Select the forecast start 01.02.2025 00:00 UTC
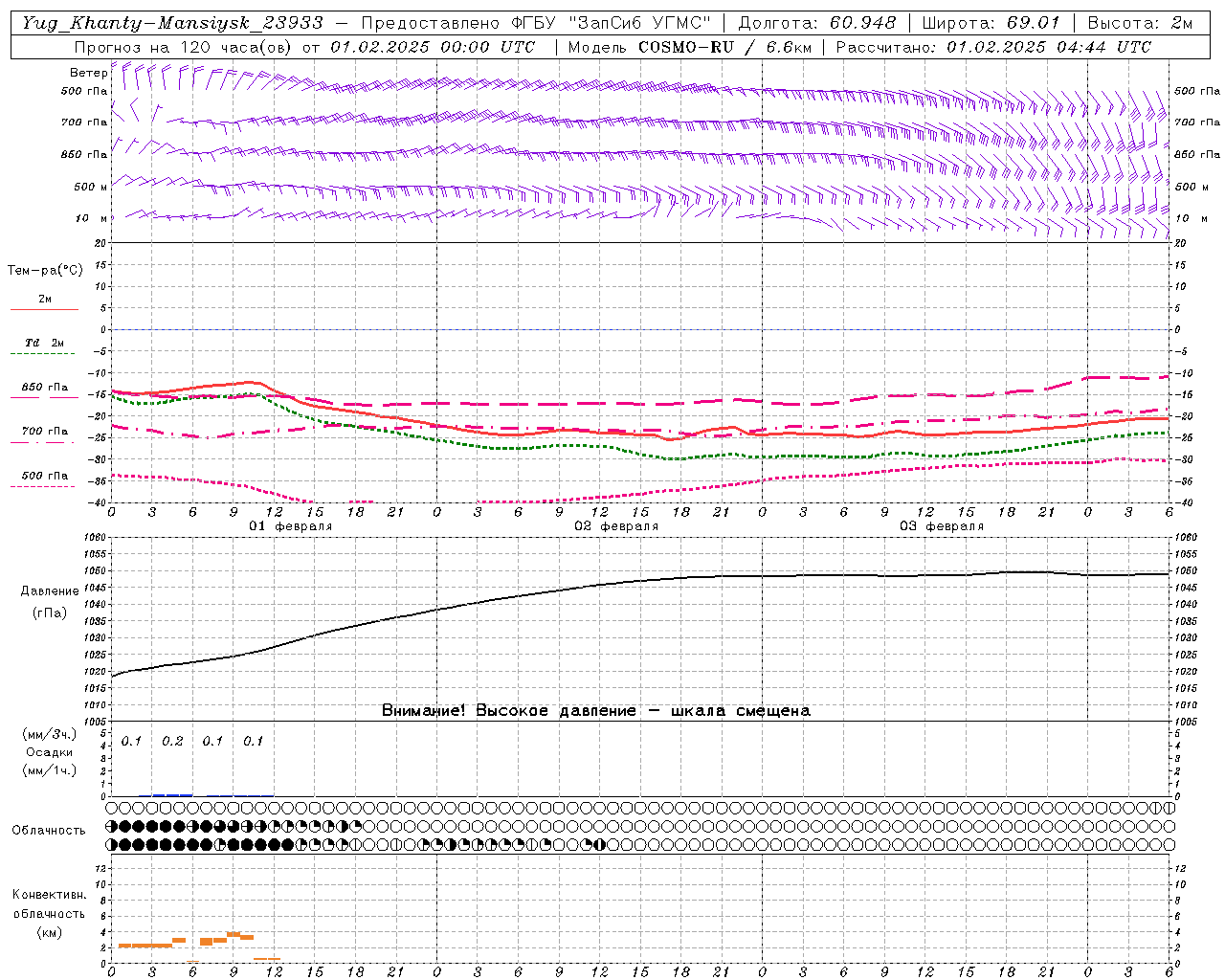Viewport: 1225px width, 980px height. click(433, 47)
